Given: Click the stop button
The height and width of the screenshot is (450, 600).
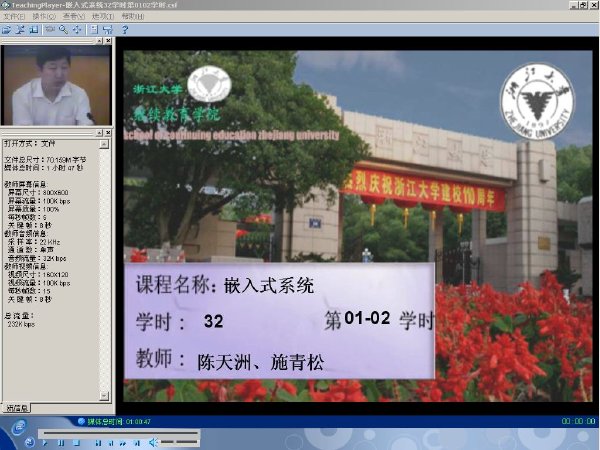Looking at the screenshot, I should pyautogui.click(x=76, y=443).
